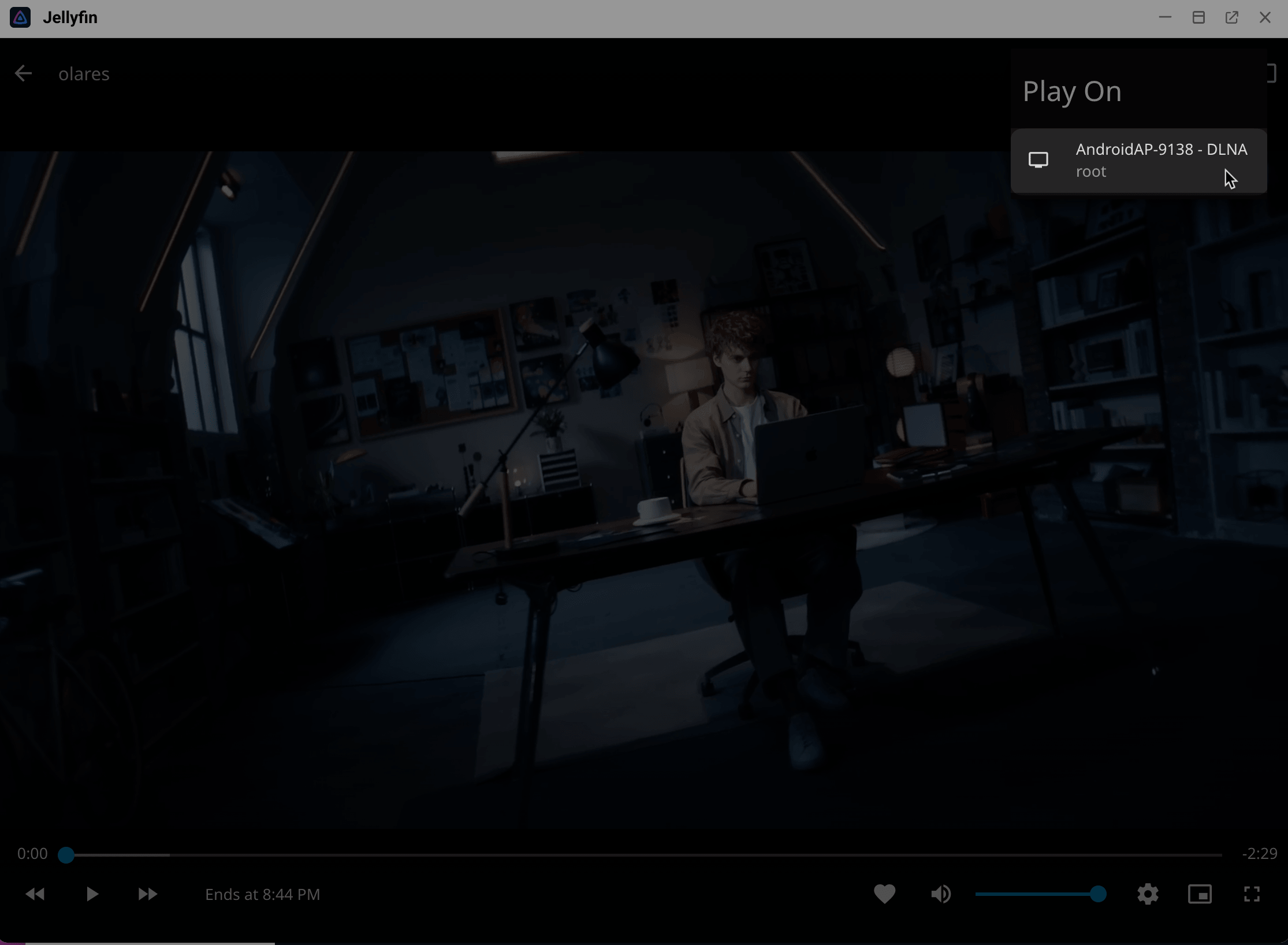The image size is (1288, 945).
Task: Go back using the left arrow
Action: 23,73
